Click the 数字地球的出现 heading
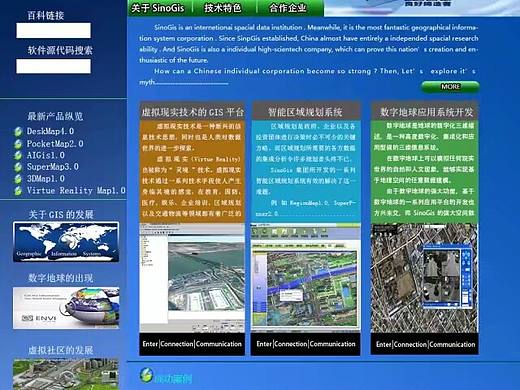 [61, 278]
